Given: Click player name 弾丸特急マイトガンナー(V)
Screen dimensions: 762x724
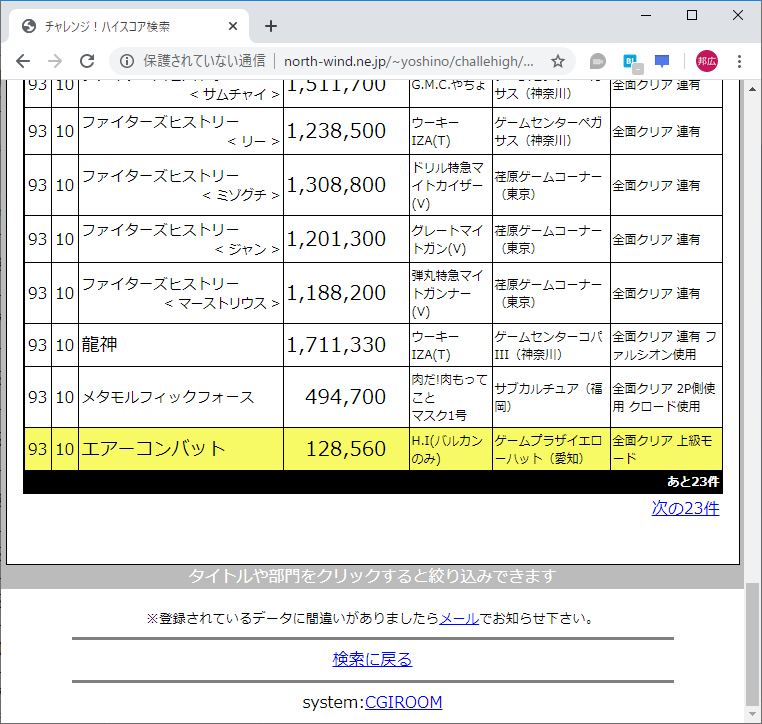Looking at the screenshot, I should pos(448,293).
